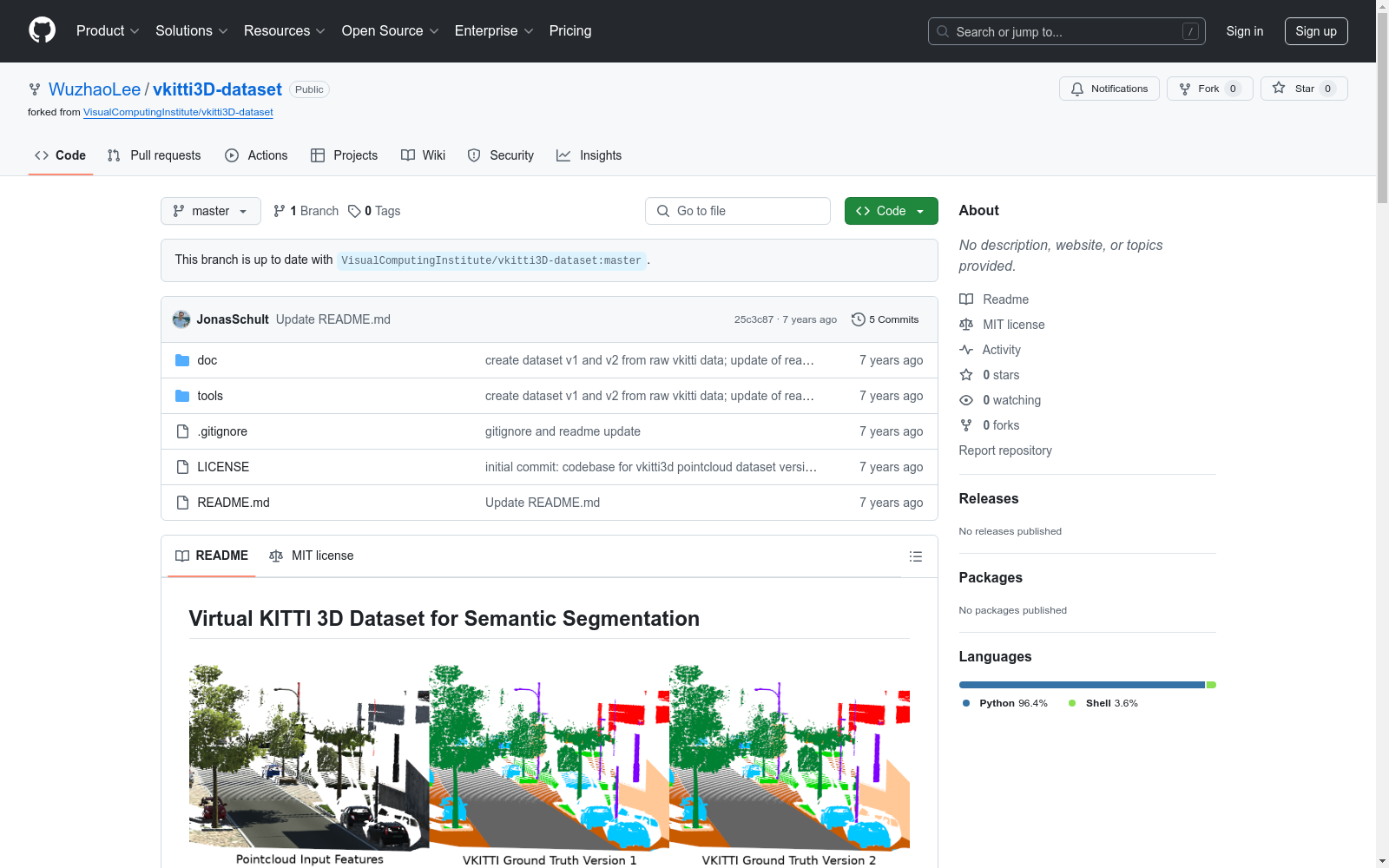Click the search magnifier icon in header
1389x868 pixels.
click(943, 31)
